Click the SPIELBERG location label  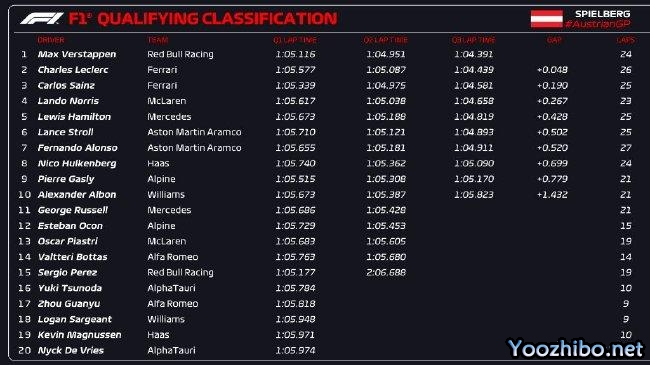coord(602,14)
